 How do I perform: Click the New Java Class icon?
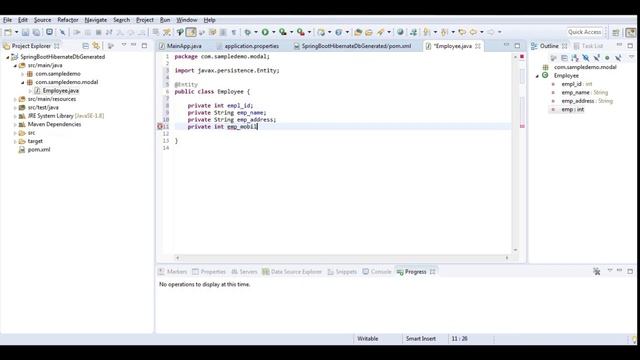pos(339,32)
